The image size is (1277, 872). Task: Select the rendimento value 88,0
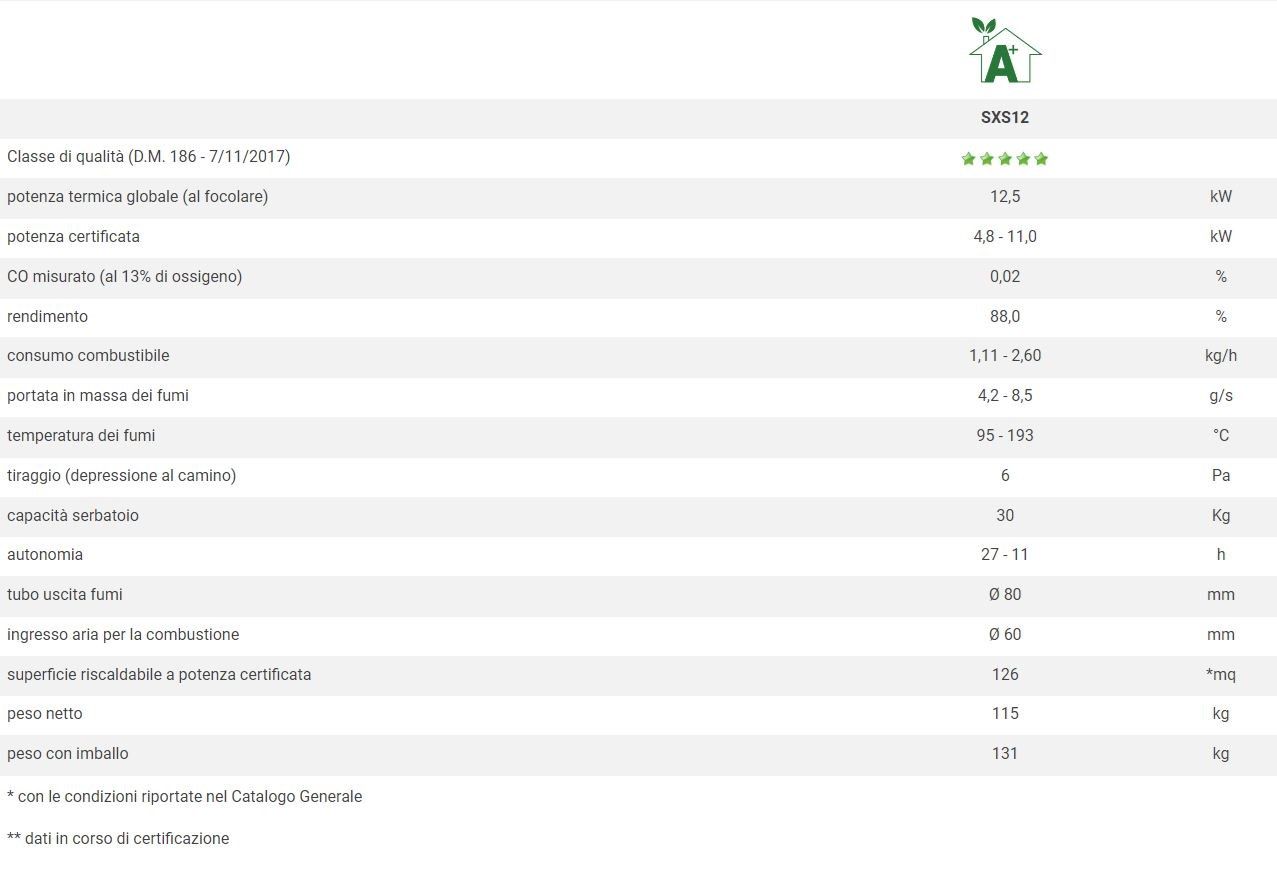(1004, 316)
